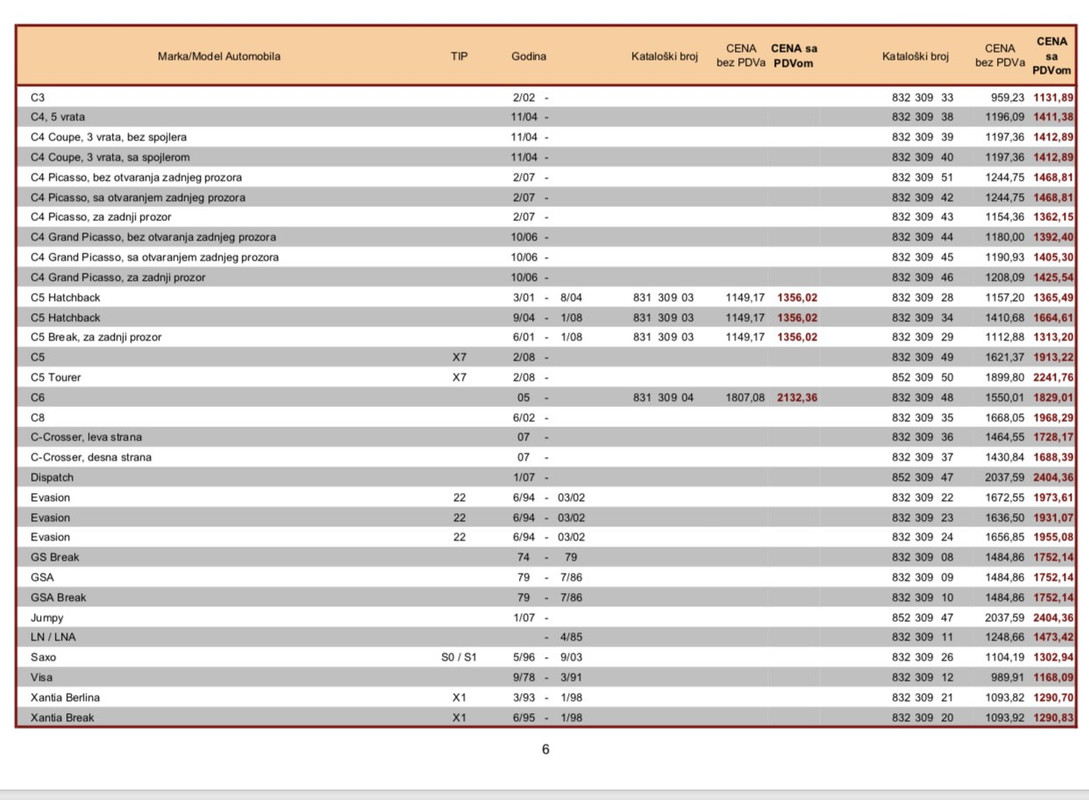
Task: Click price '1131,89' with VAT
Action: point(1053,97)
